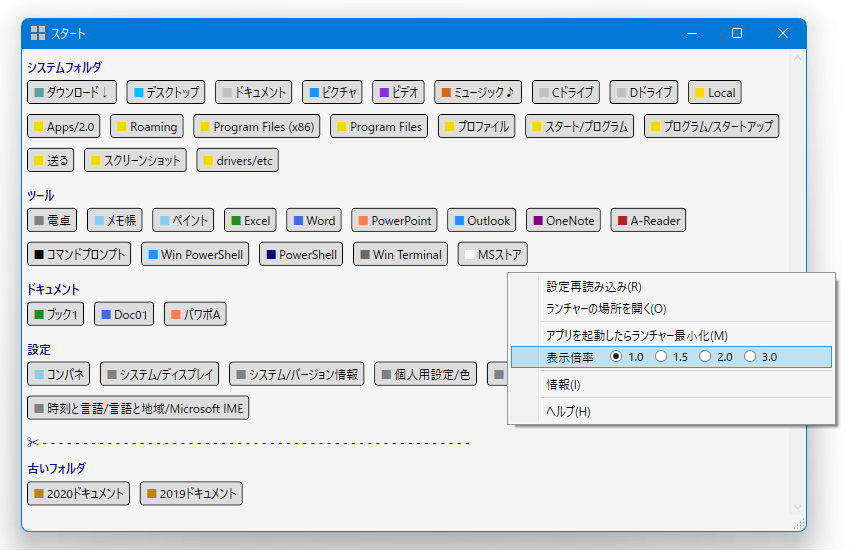Launch PowerPoint from tools
Screen dimensions: 851x551
tap(395, 220)
